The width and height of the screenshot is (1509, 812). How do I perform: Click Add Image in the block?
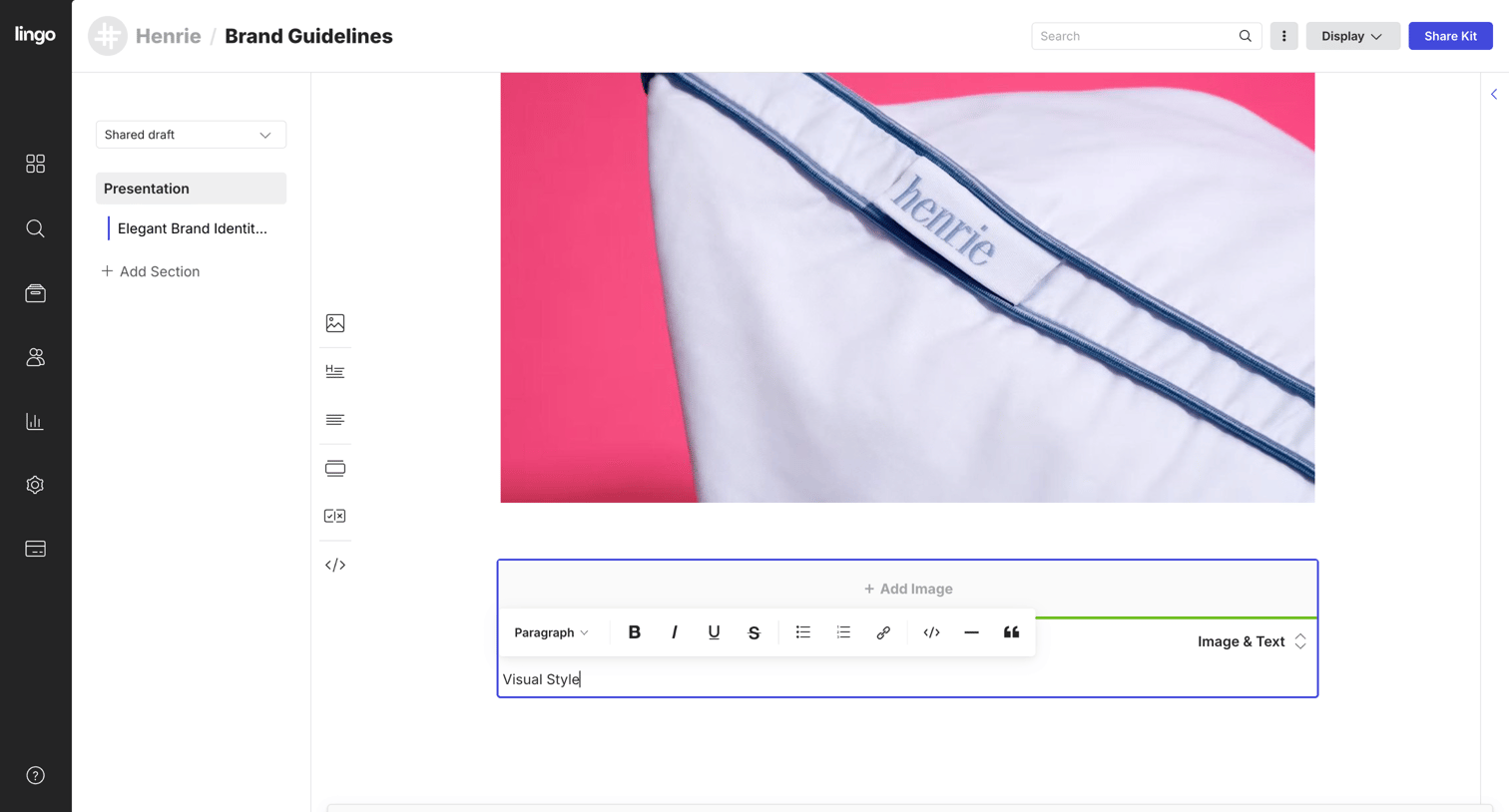click(x=908, y=589)
